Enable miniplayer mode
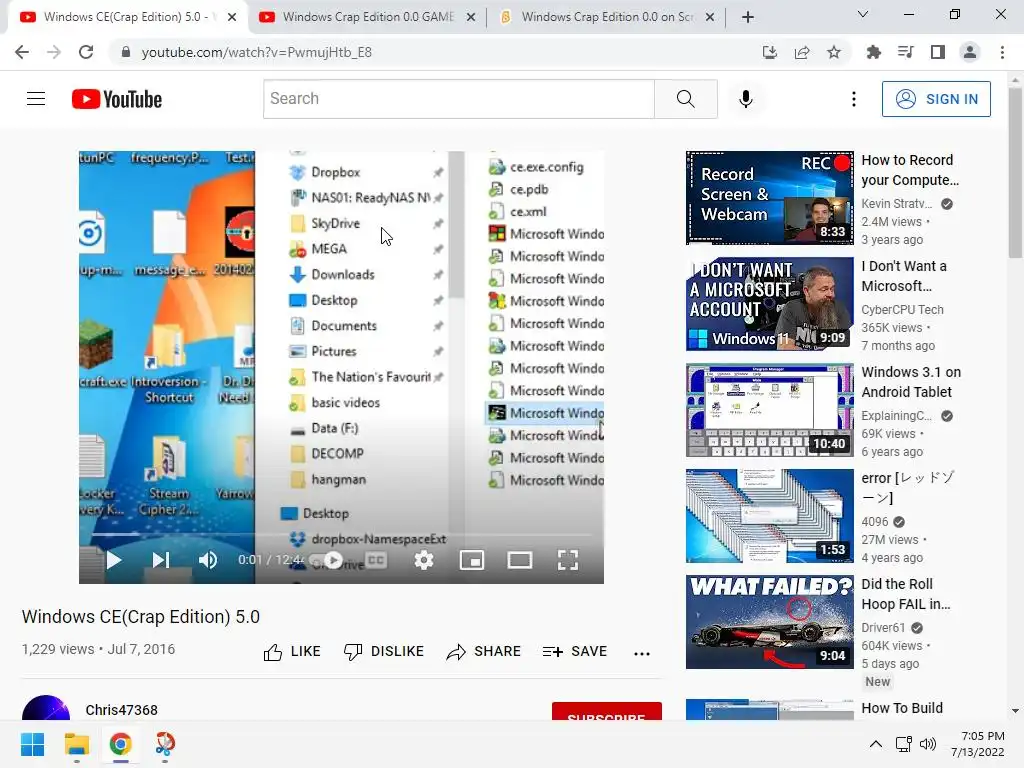Screen dimensions: 1024x768 pyautogui.click(x=472, y=560)
